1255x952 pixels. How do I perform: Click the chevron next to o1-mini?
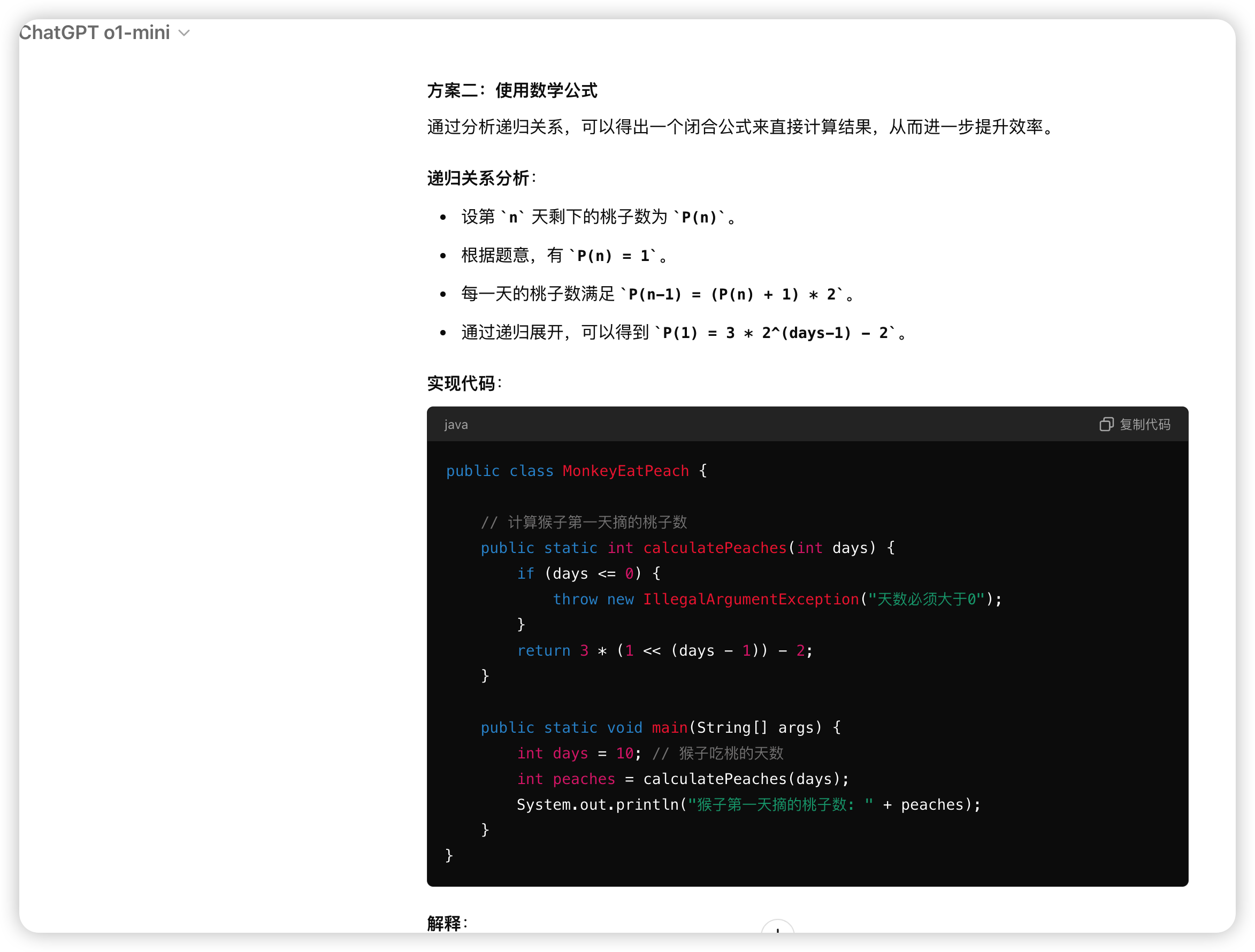[x=184, y=34]
